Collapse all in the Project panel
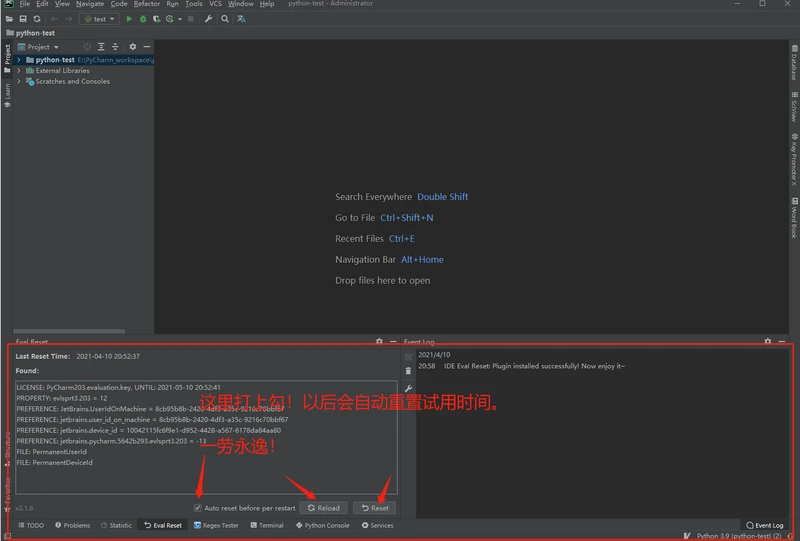Screen dimensions: 800x541 [x=115, y=47]
